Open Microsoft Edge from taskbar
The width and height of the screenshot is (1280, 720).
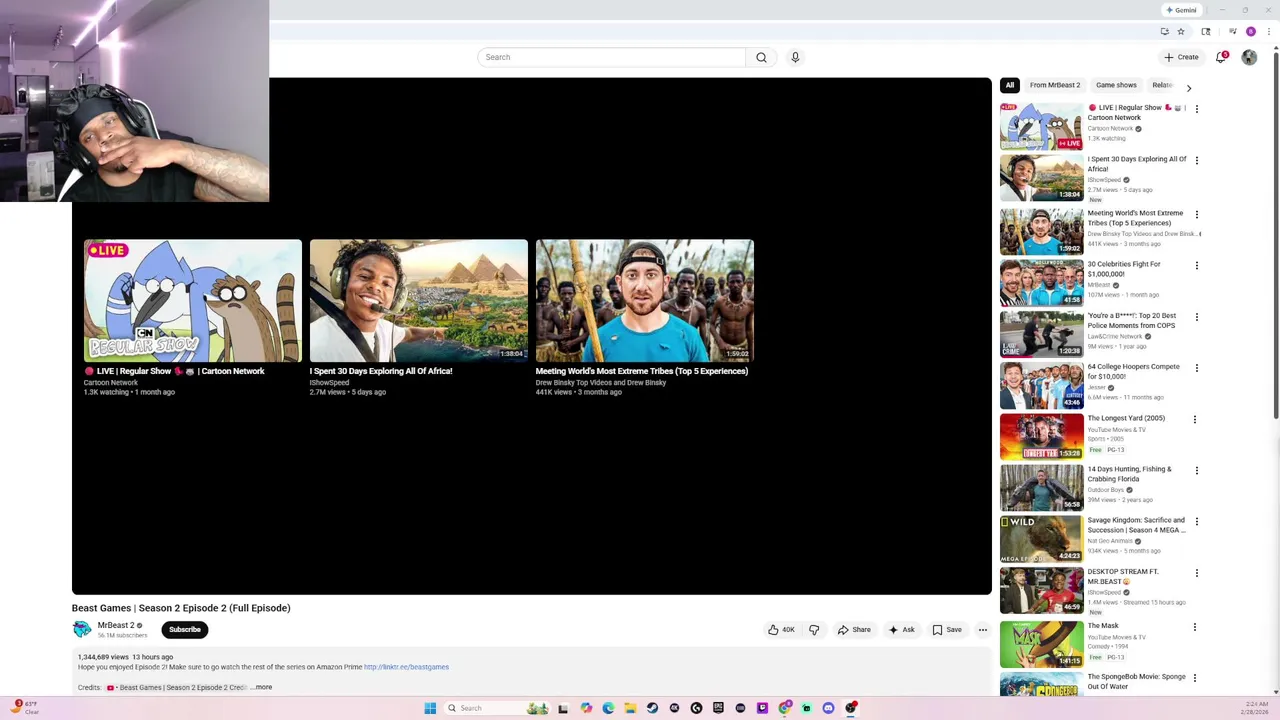pyautogui.click(x=608, y=708)
